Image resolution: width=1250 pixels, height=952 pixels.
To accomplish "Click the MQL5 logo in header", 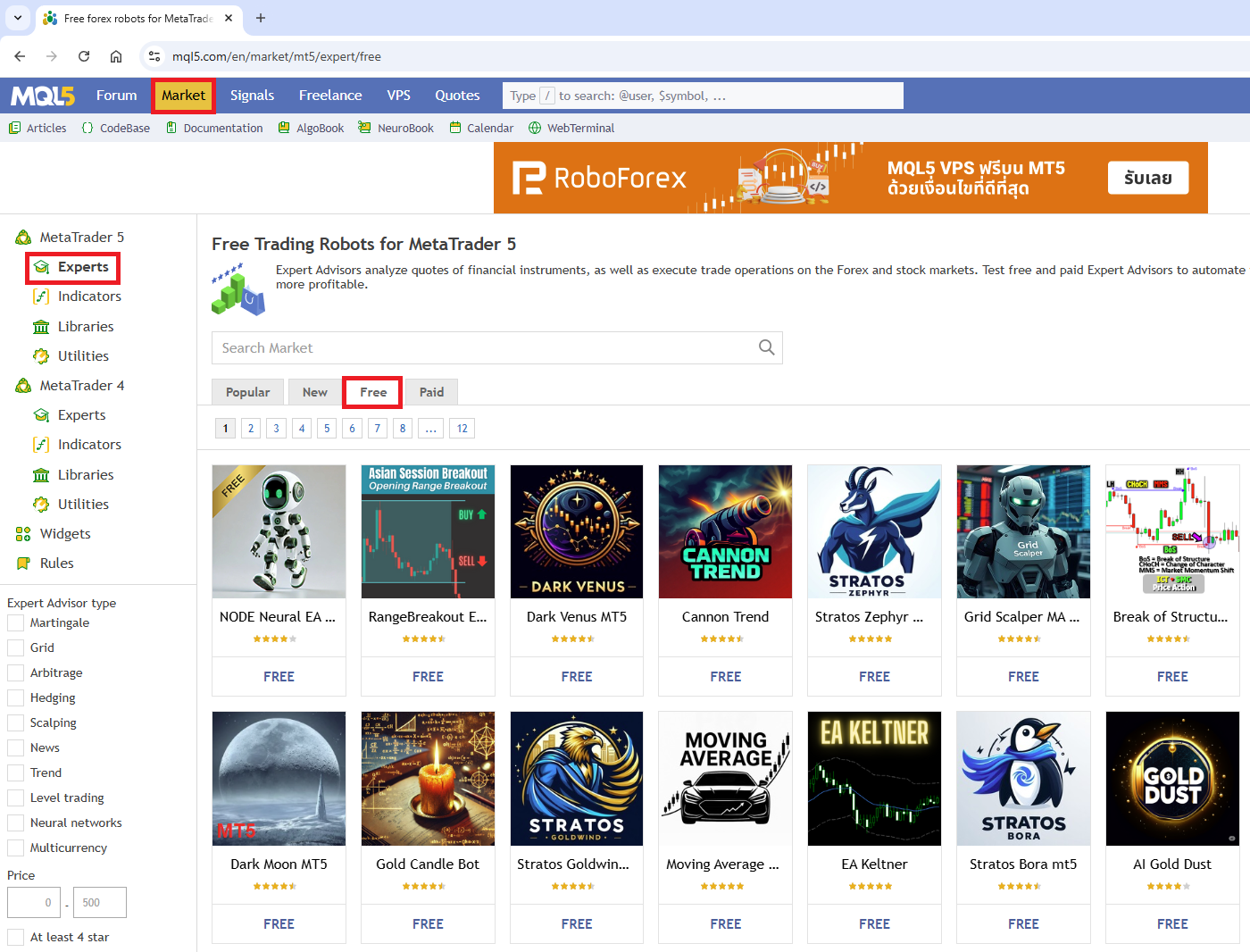I will point(43,96).
